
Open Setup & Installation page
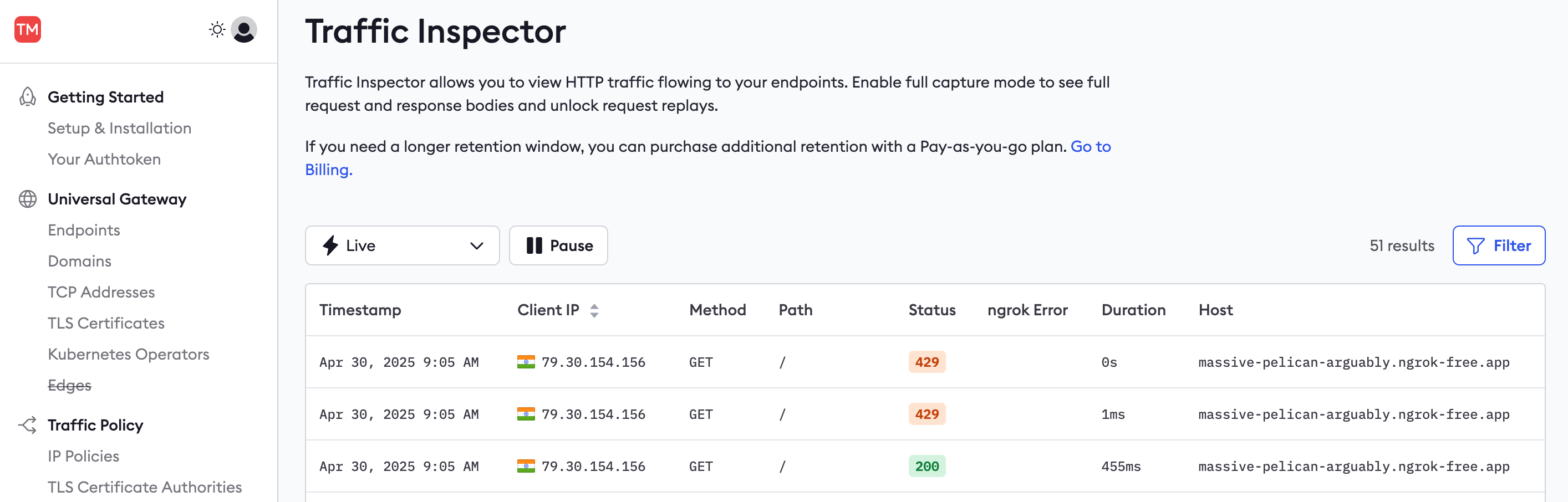click(x=119, y=128)
